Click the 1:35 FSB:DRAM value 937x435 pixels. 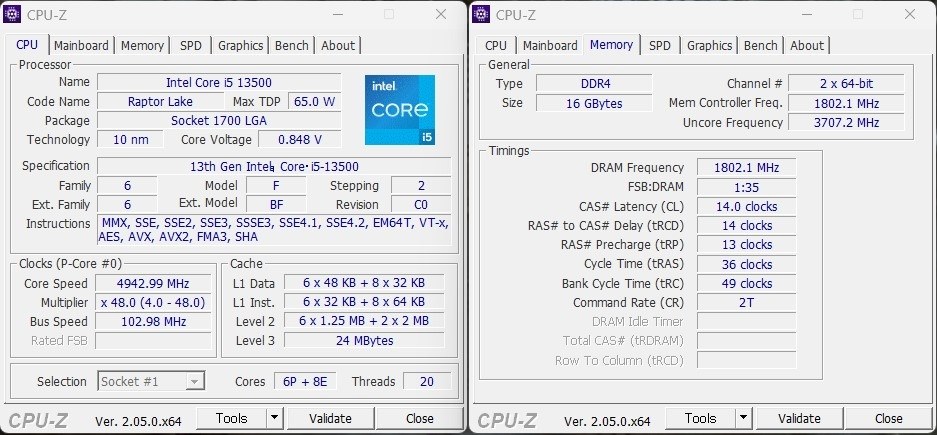[746, 187]
